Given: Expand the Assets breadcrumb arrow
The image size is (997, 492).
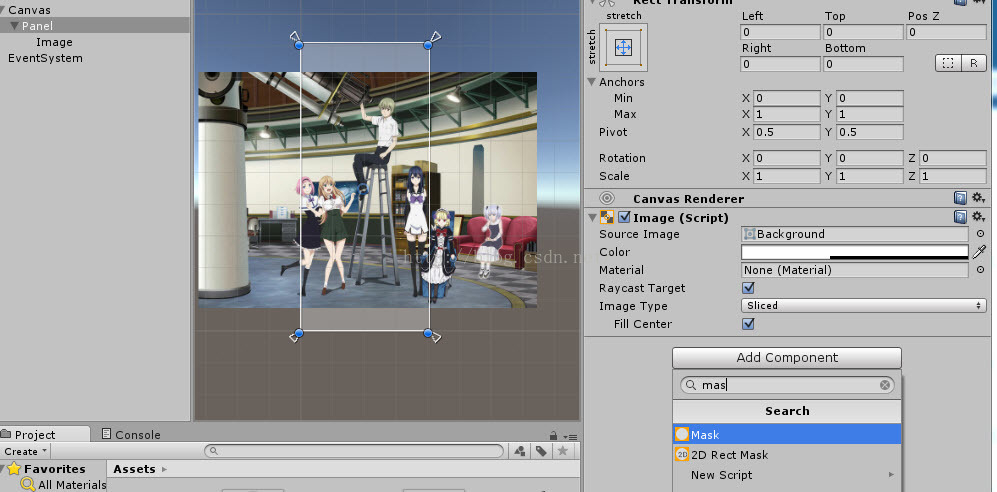Looking at the screenshot, I should 164,469.
